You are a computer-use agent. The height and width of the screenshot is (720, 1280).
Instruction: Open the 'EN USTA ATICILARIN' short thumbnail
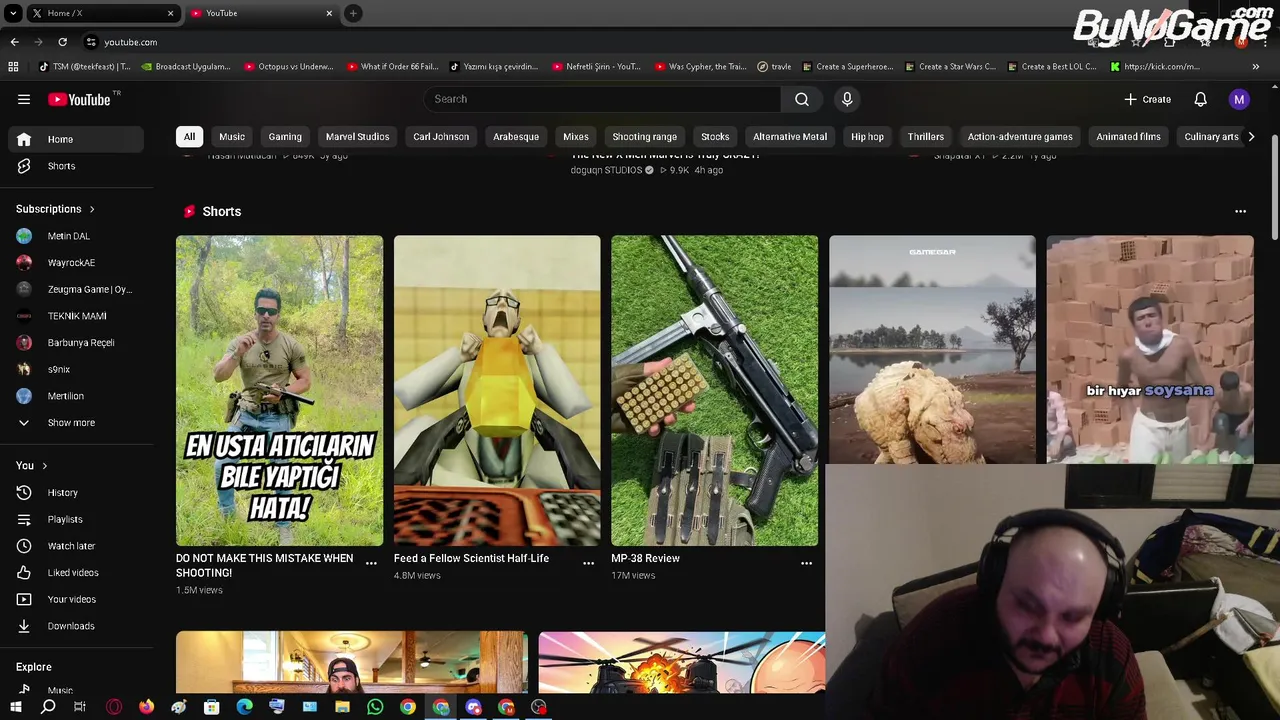(x=279, y=390)
